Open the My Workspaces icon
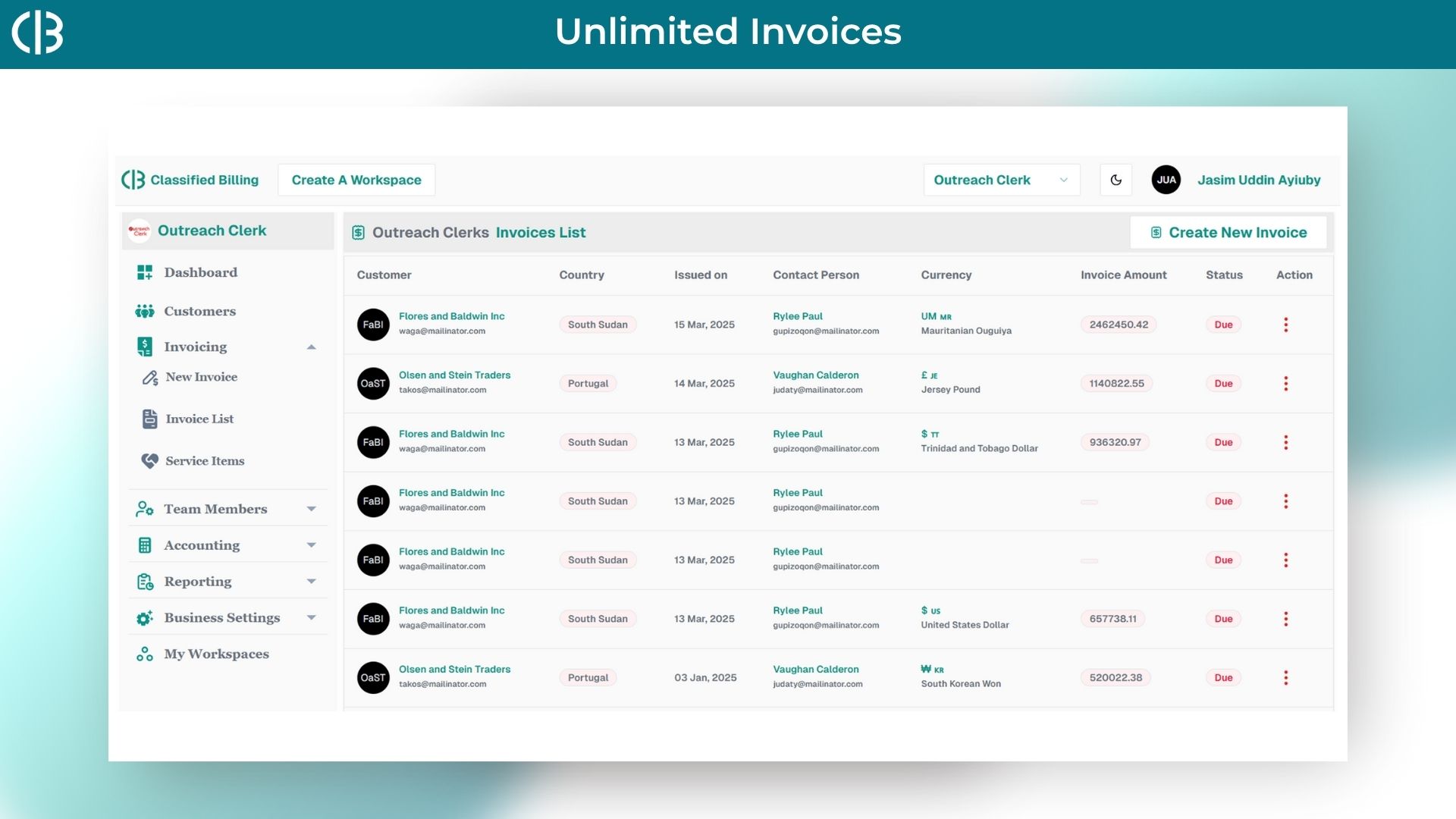The image size is (1456, 819). click(x=145, y=654)
